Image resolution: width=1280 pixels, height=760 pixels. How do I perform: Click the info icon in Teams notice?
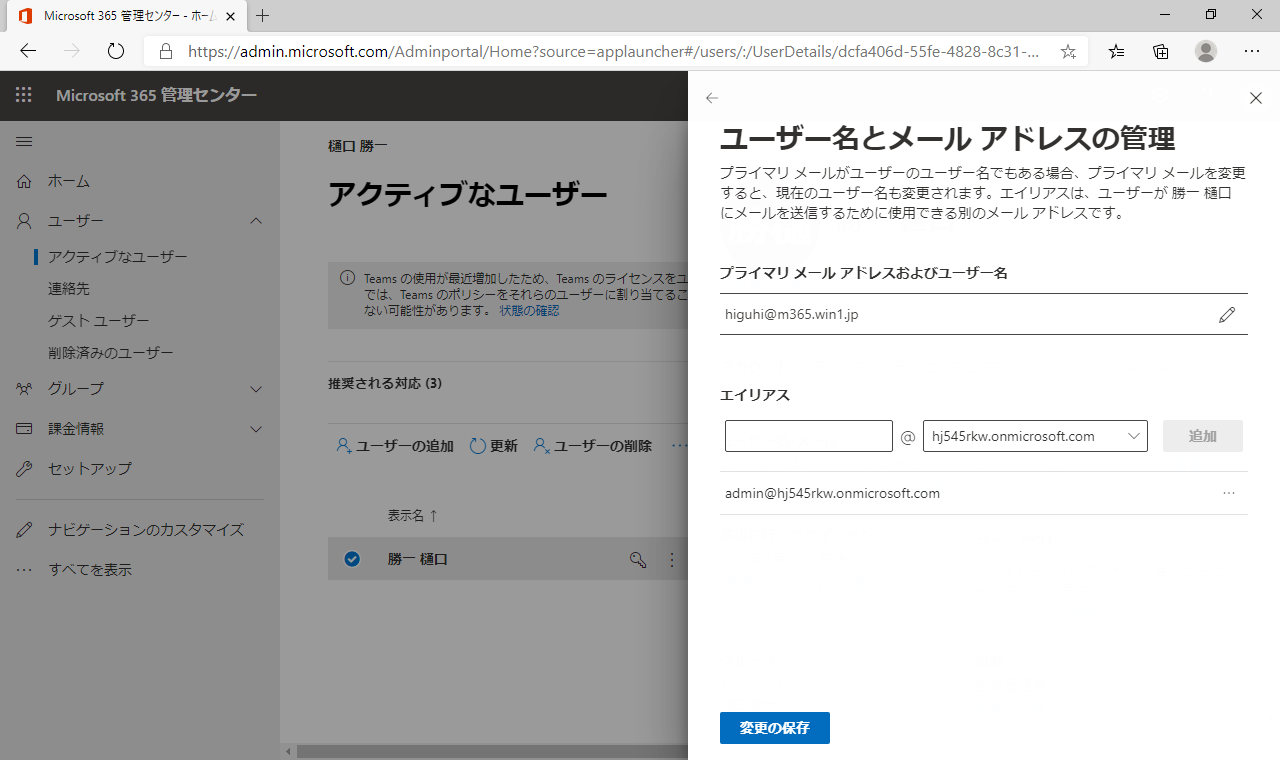click(x=347, y=277)
